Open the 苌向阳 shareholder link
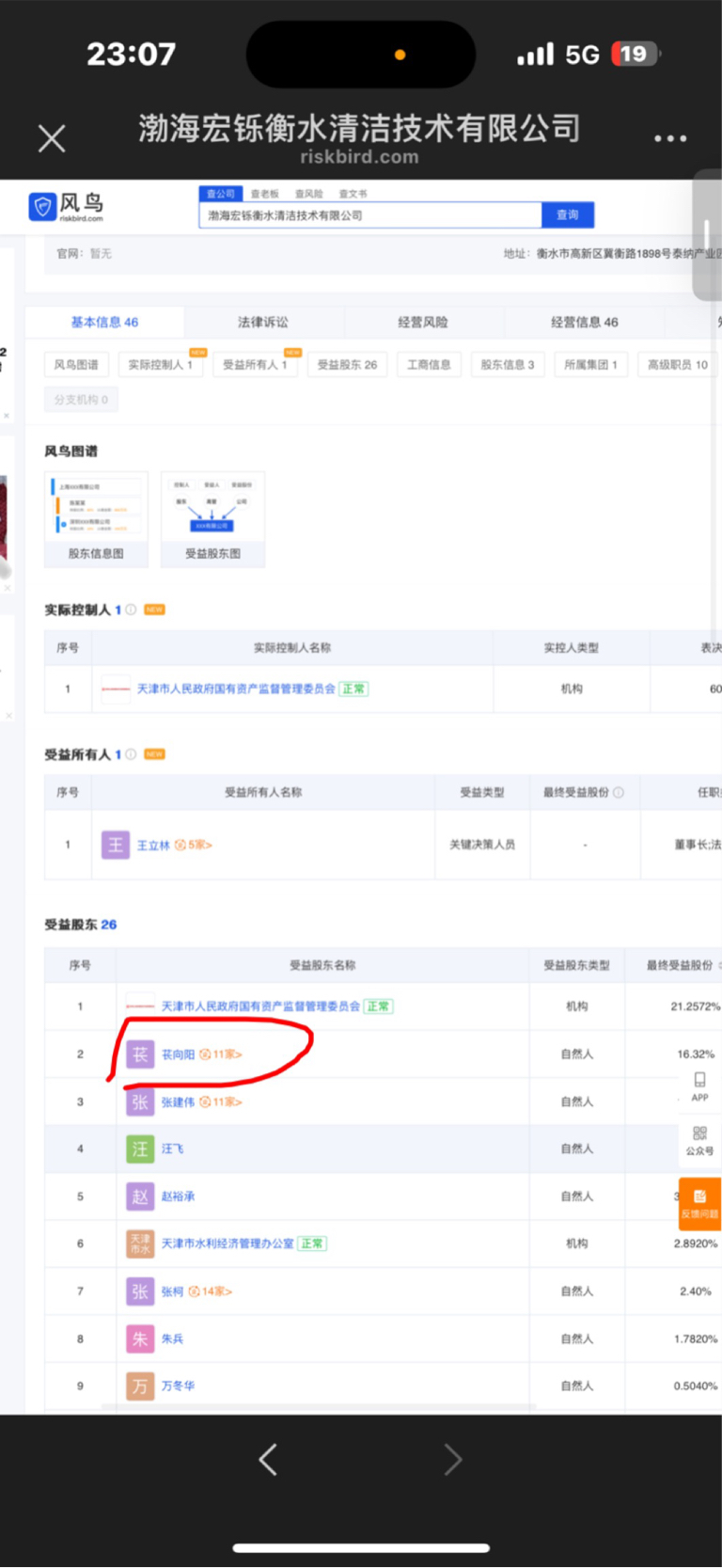 click(x=178, y=1054)
